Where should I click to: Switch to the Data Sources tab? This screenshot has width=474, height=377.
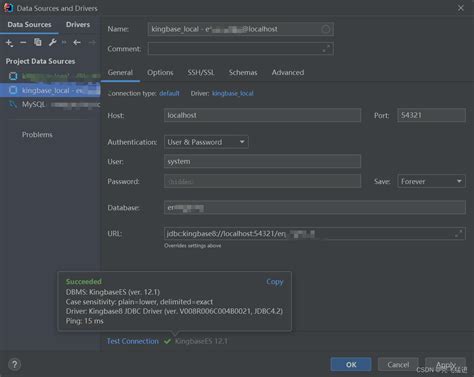(29, 25)
